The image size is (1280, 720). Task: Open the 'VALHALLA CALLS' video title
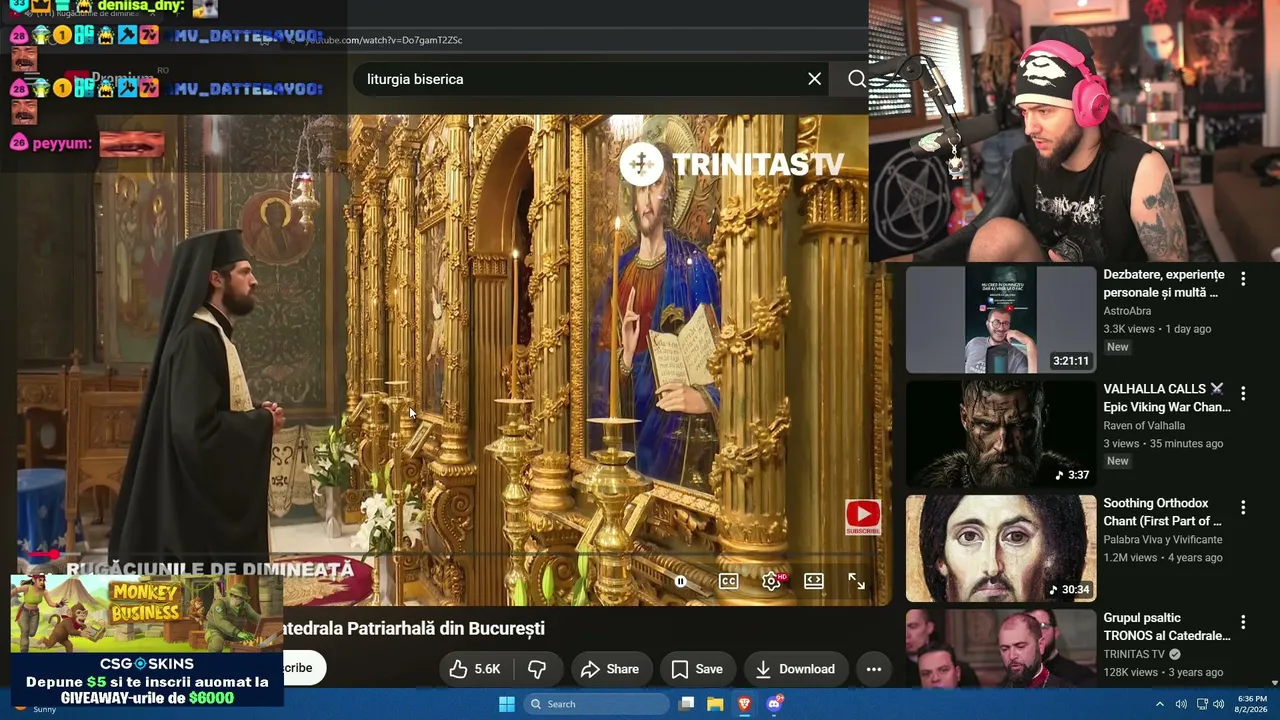click(1167, 398)
